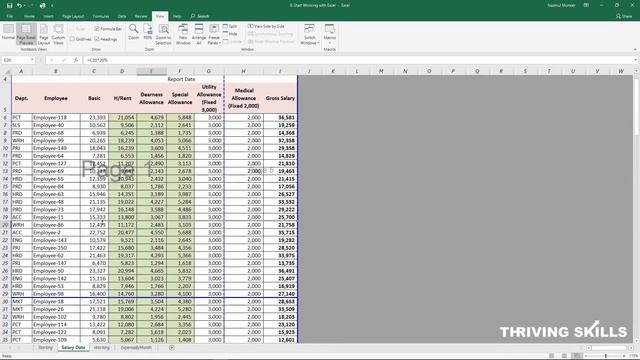Enable View Side by Side

pos(266,26)
